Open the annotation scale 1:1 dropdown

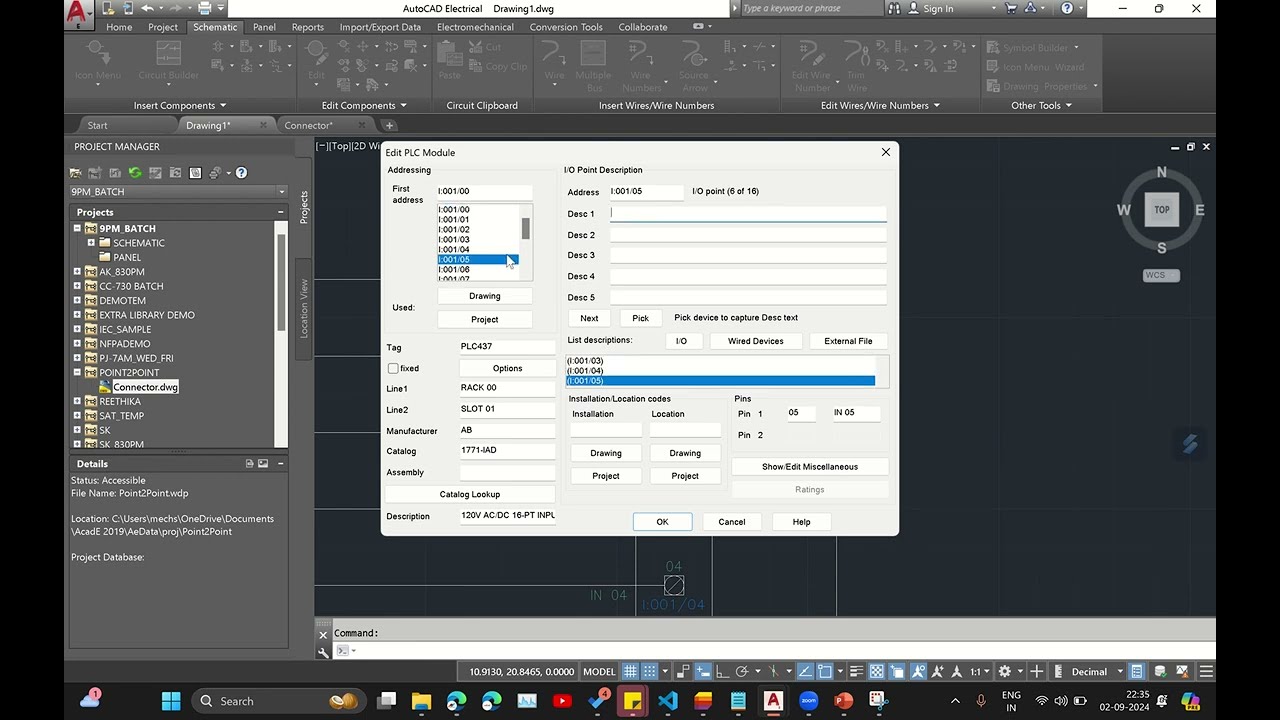coord(980,672)
